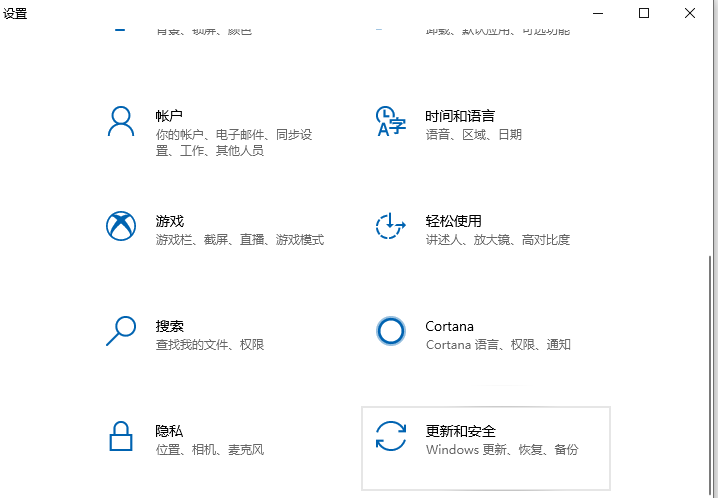Viewport: 718px width, 498px height.
Task: Click the Update & Security (更新和安全) arrows icon
Action: click(x=391, y=436)
